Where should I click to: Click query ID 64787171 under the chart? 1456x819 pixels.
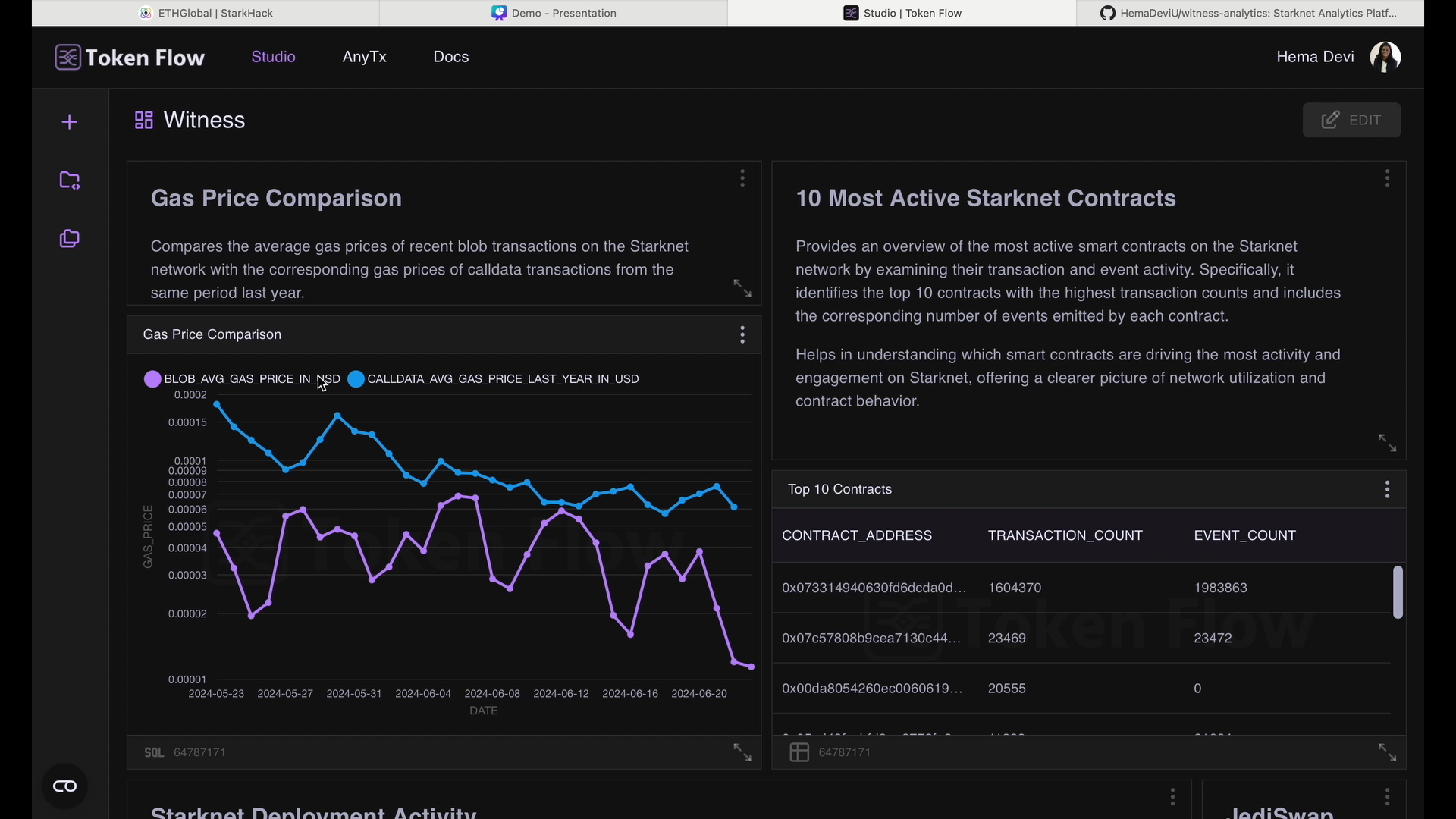[199, 752]
